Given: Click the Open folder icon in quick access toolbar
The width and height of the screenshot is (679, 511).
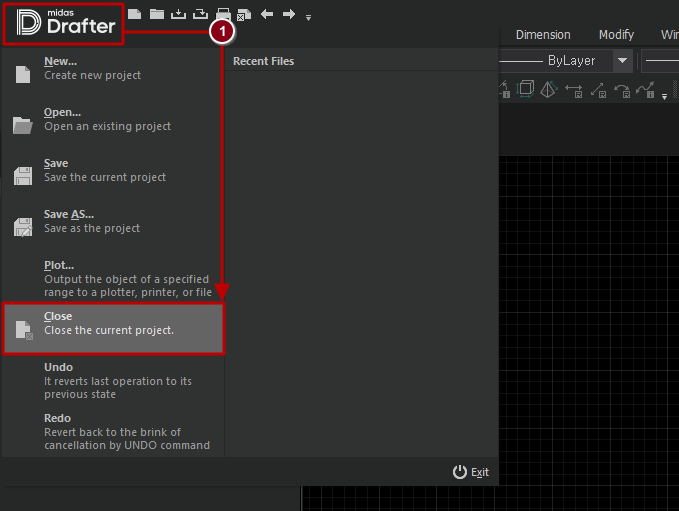Looking at the screenshot, I should [x=157, y=14].
